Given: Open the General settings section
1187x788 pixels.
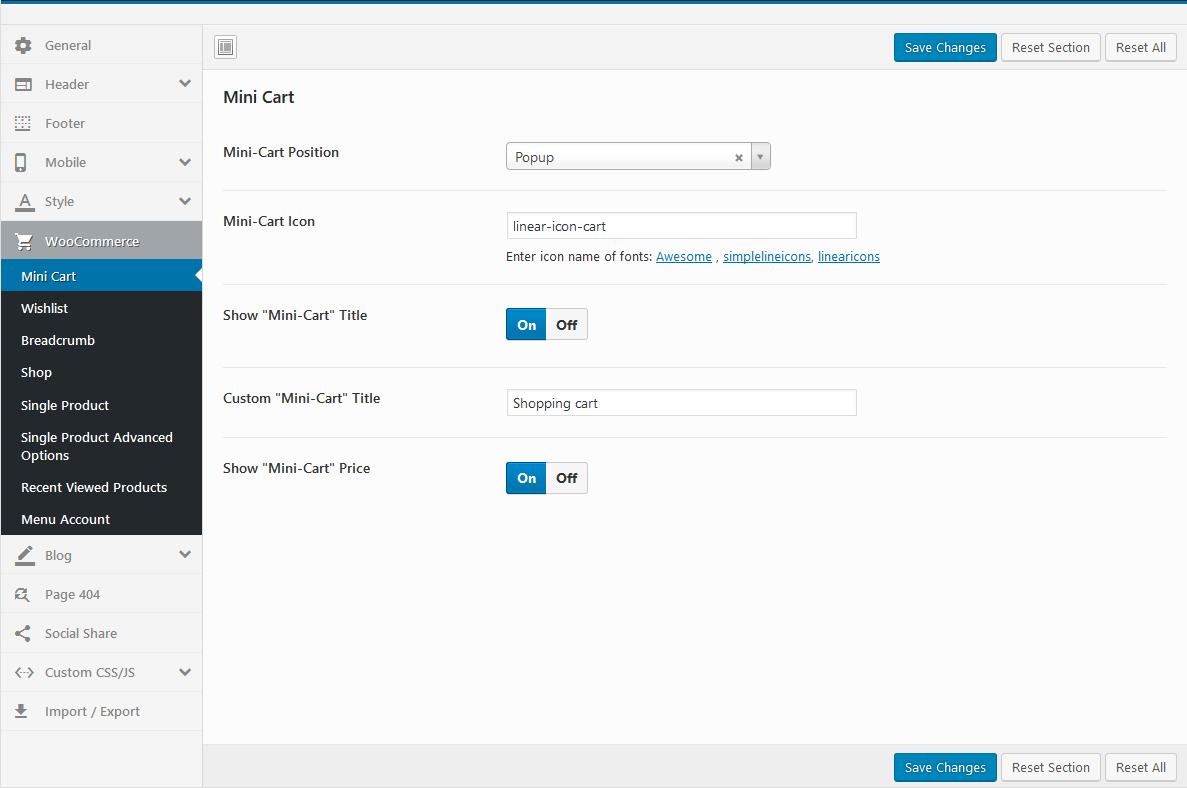Looking at the screenshot, I should pyautogui.click(x=101, y=45).
